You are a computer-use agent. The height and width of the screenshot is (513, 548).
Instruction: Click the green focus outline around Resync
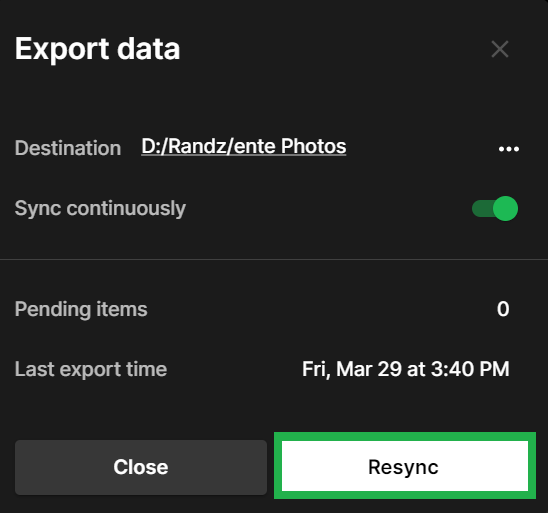tap(405, 436)
